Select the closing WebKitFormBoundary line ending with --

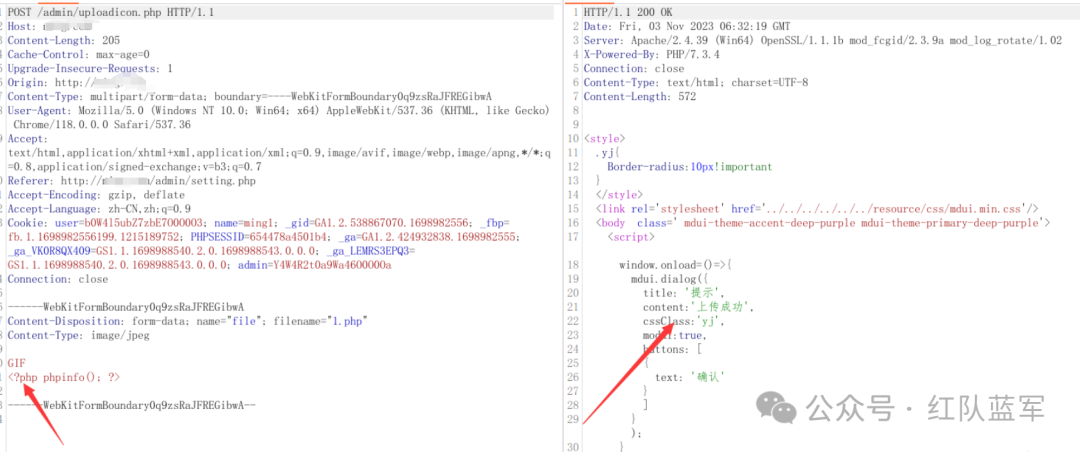(x=132, y=405)
